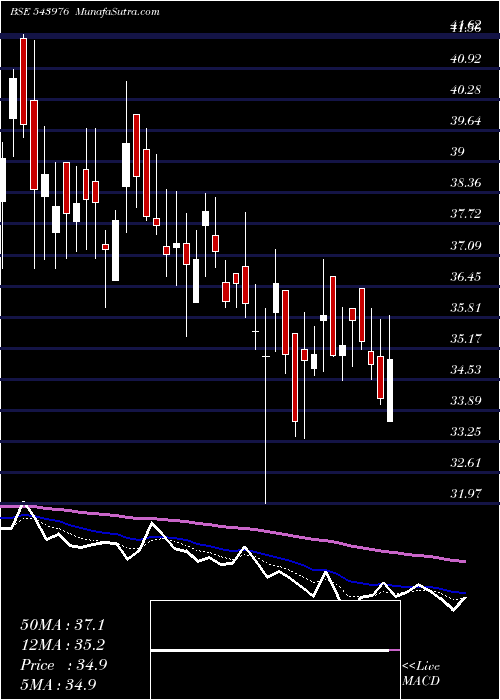Click the 12MA : 35.2 readout
The image size is (500, 700).
[62, 645]
